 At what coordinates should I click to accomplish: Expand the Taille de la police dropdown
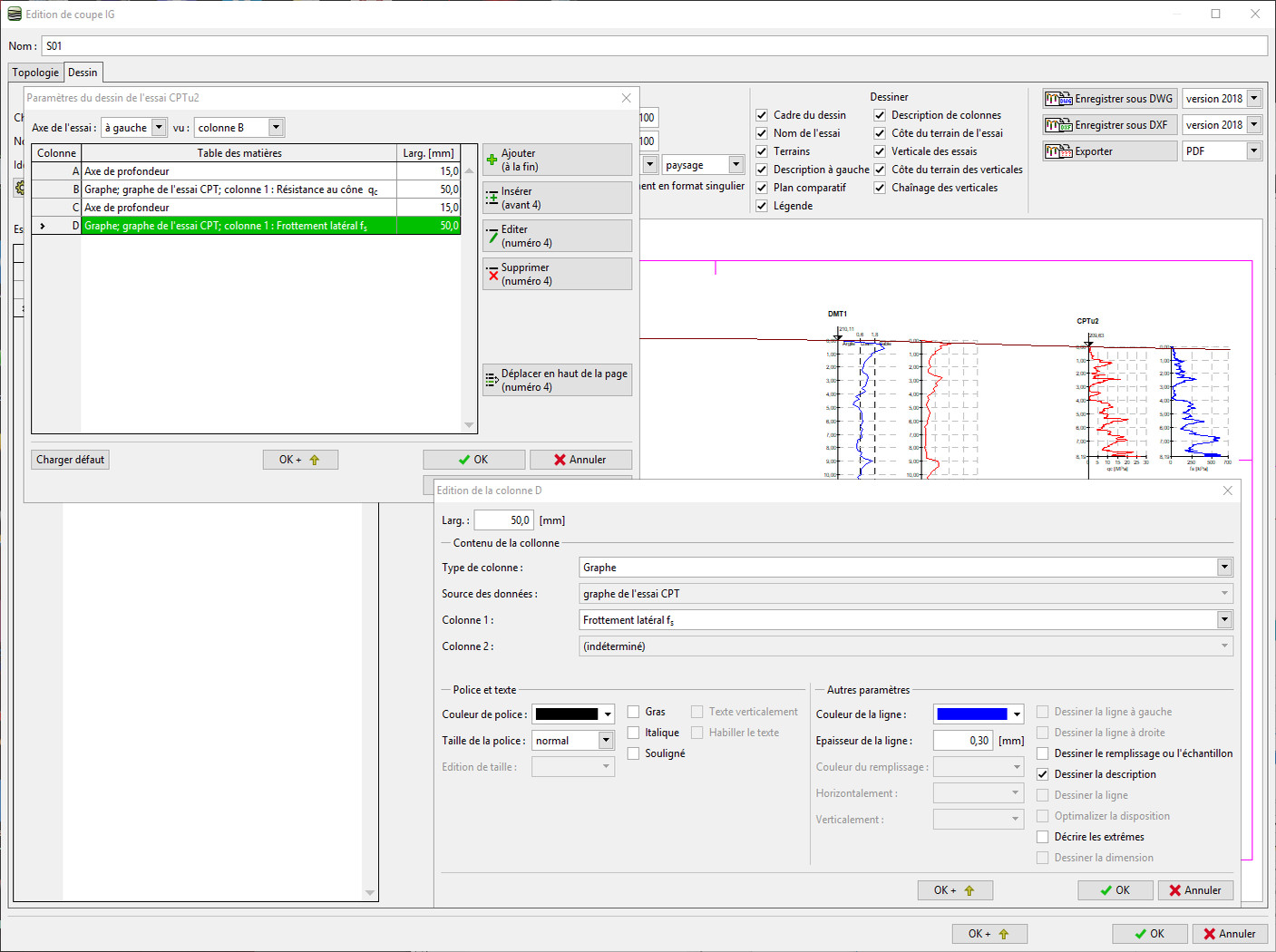606,741
